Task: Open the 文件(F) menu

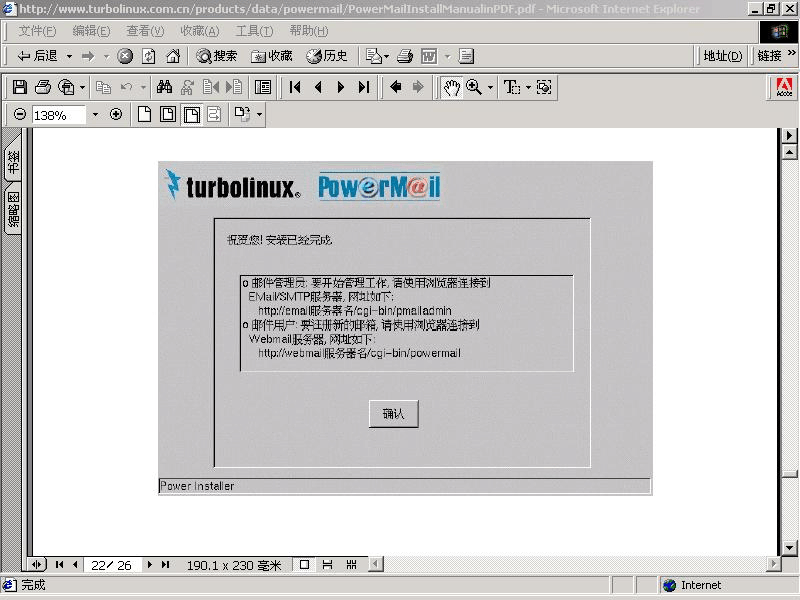Action: [x=37, y=31]
